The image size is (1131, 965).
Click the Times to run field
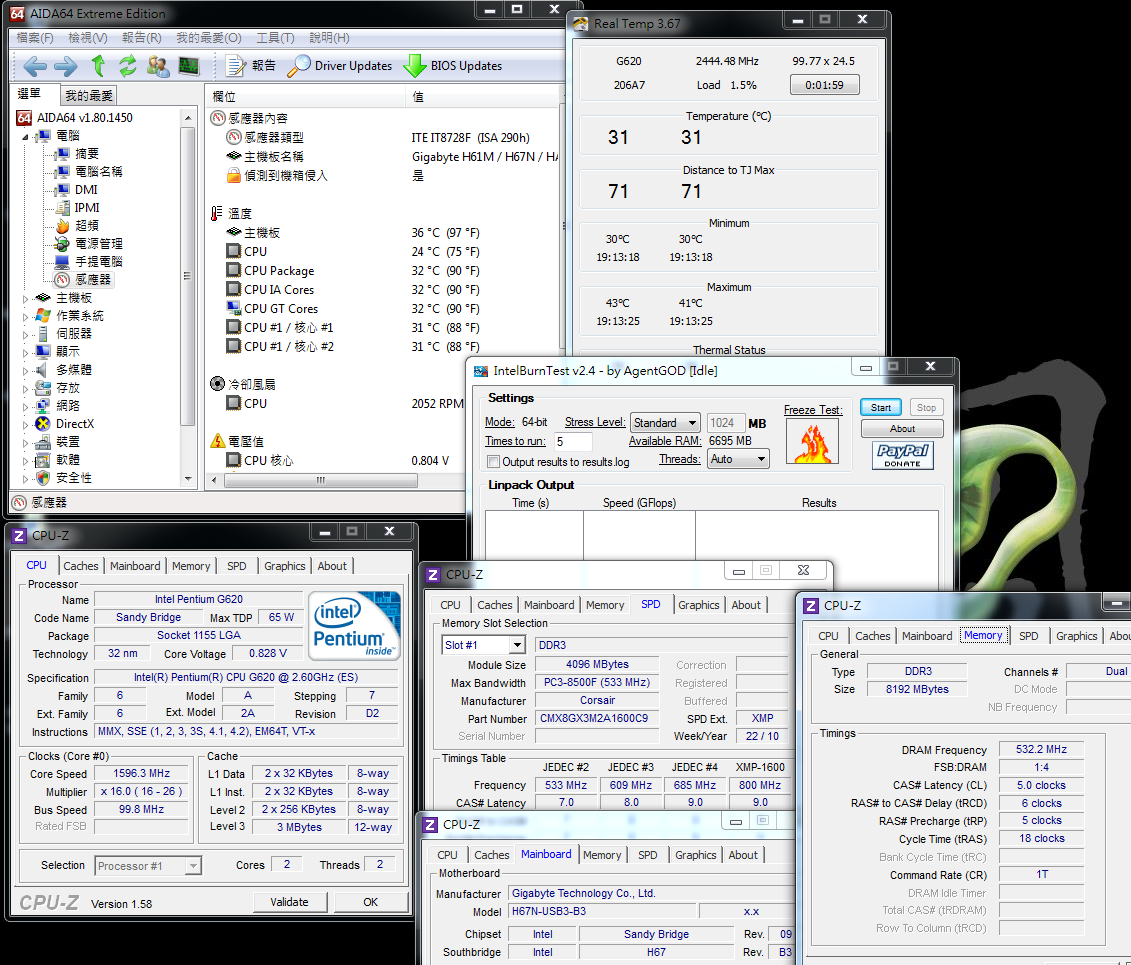coord(573,441)
